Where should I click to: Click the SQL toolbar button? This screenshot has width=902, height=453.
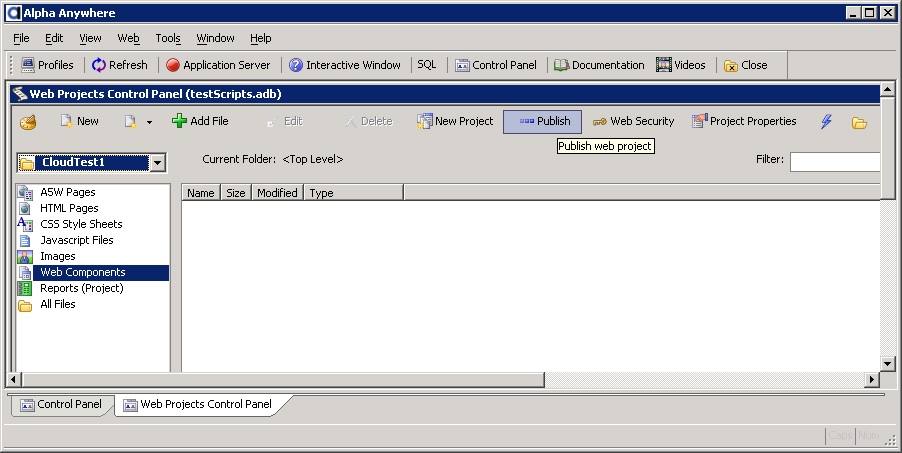pyautogui.click(x=427, y=65)
